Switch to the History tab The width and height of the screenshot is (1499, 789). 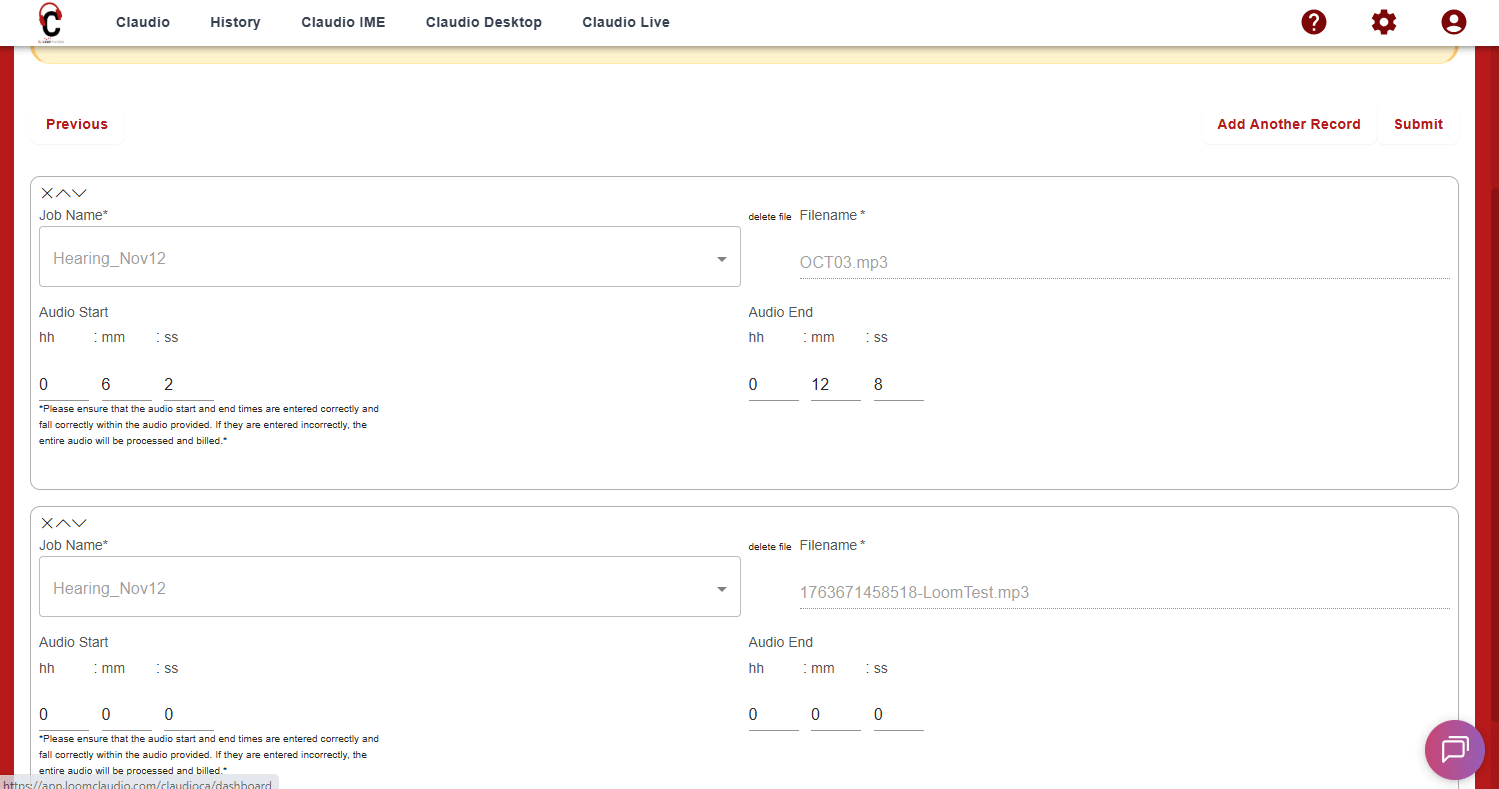pyautogui.click(x=235, y=22)
